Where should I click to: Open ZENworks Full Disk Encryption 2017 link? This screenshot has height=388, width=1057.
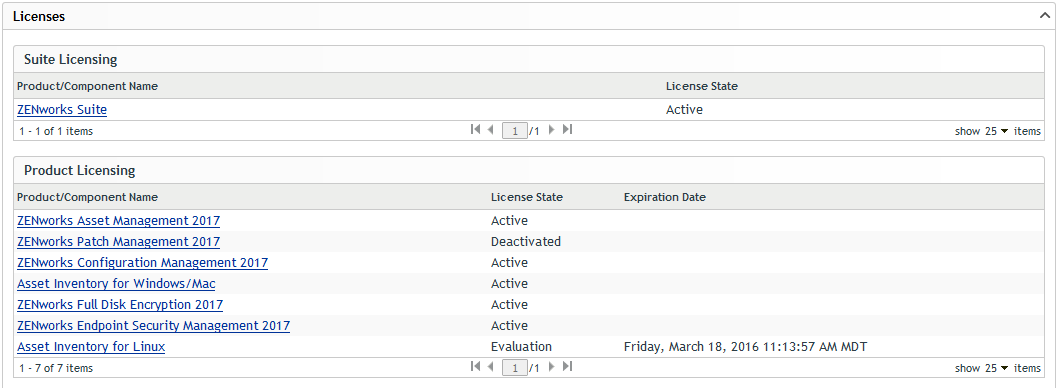pos(120,304)
